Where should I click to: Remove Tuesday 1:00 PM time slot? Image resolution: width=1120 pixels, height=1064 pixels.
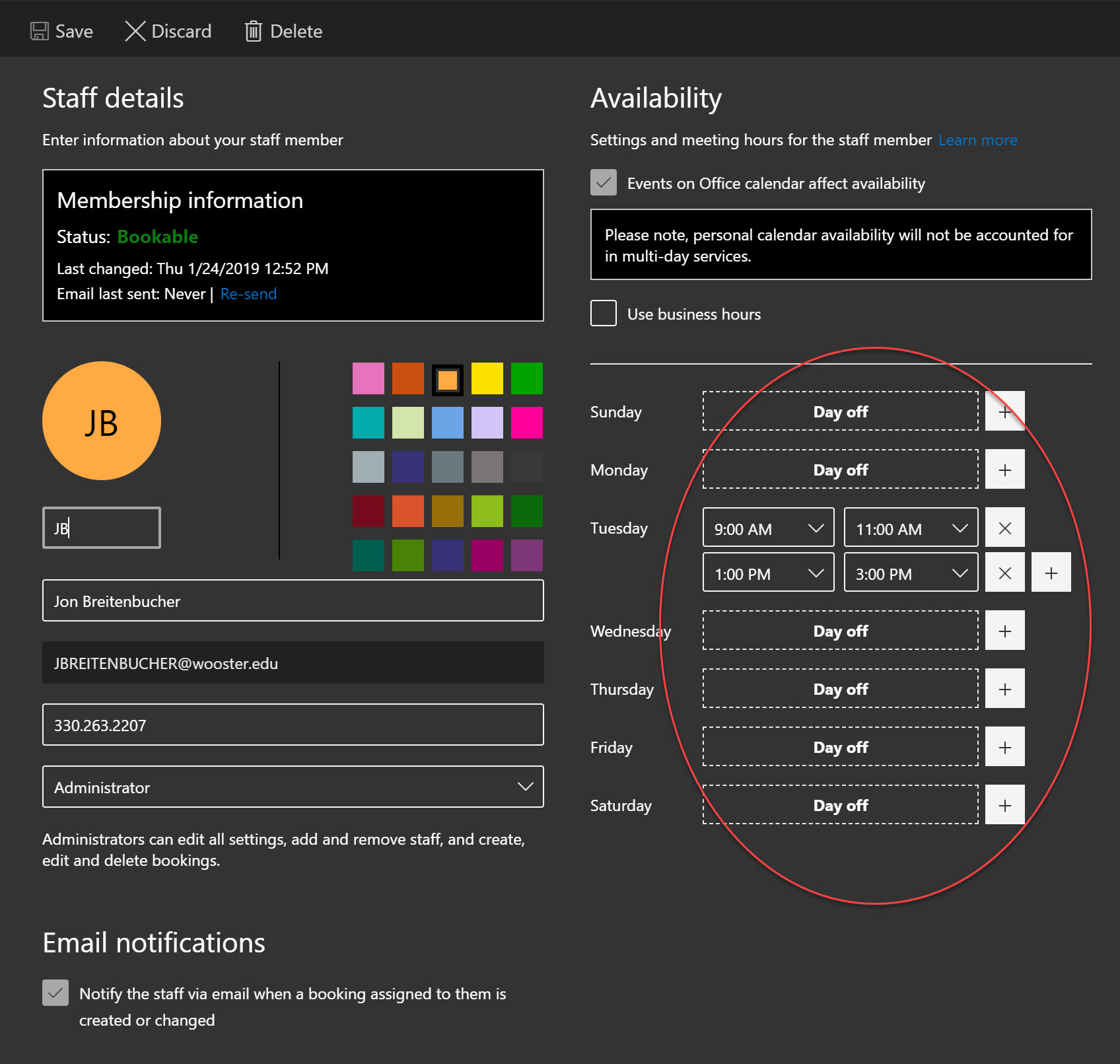tap(1004, 573)
